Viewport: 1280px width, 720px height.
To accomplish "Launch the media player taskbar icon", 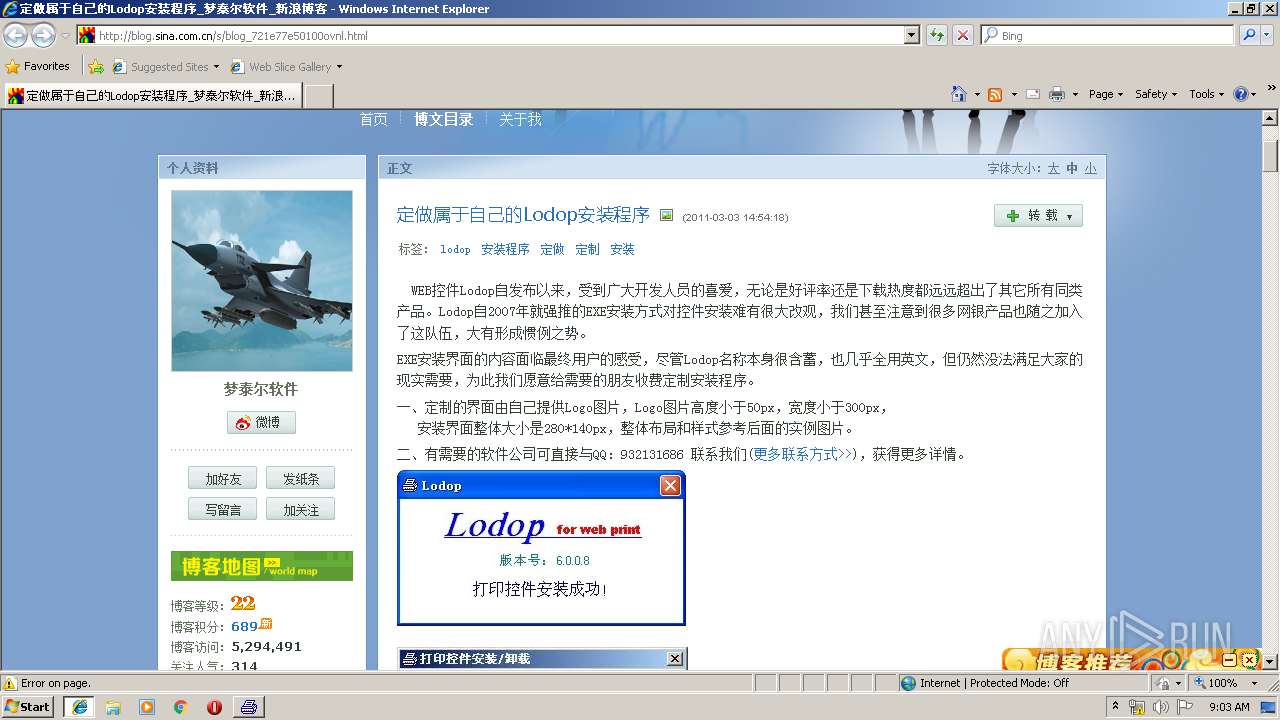I will point(147,707).
